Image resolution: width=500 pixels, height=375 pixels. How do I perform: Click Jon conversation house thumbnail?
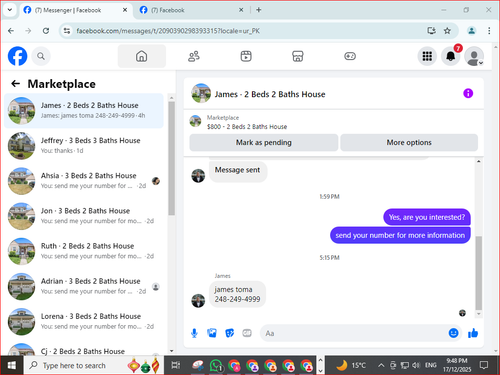(x=21, y=216)
